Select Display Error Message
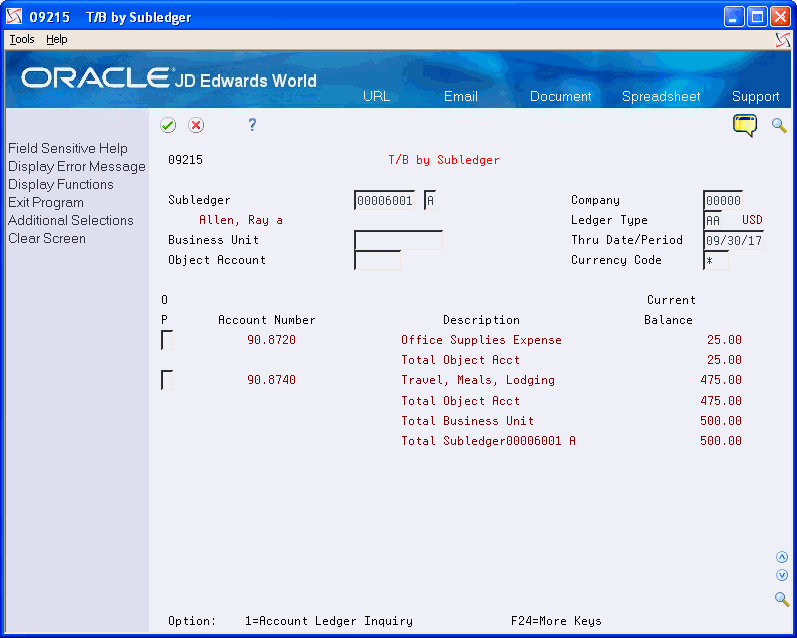This screenshot has width=797, height=638. (x=77, y=167)
